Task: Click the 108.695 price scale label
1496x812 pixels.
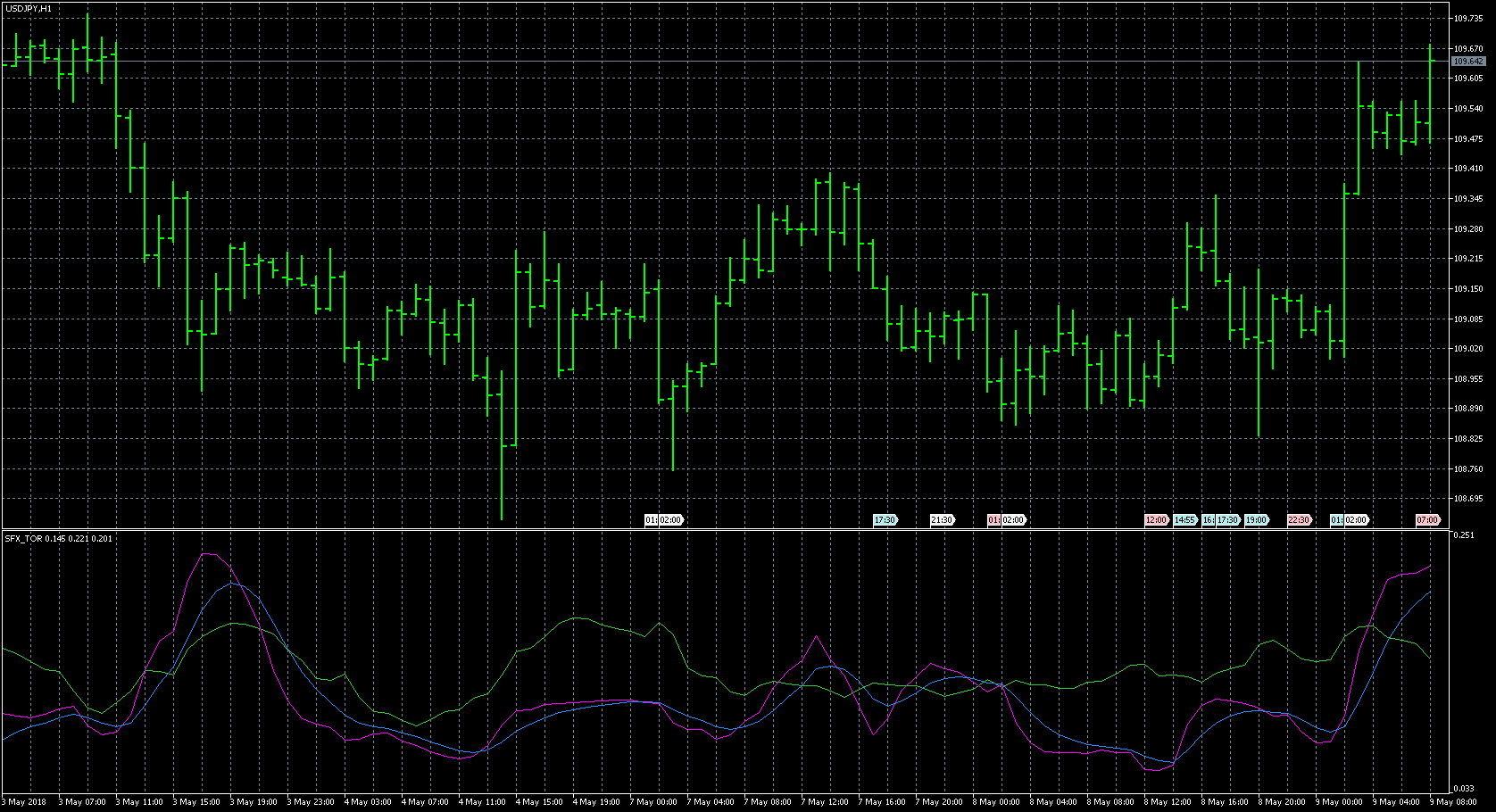Action: coord(1468,499)
